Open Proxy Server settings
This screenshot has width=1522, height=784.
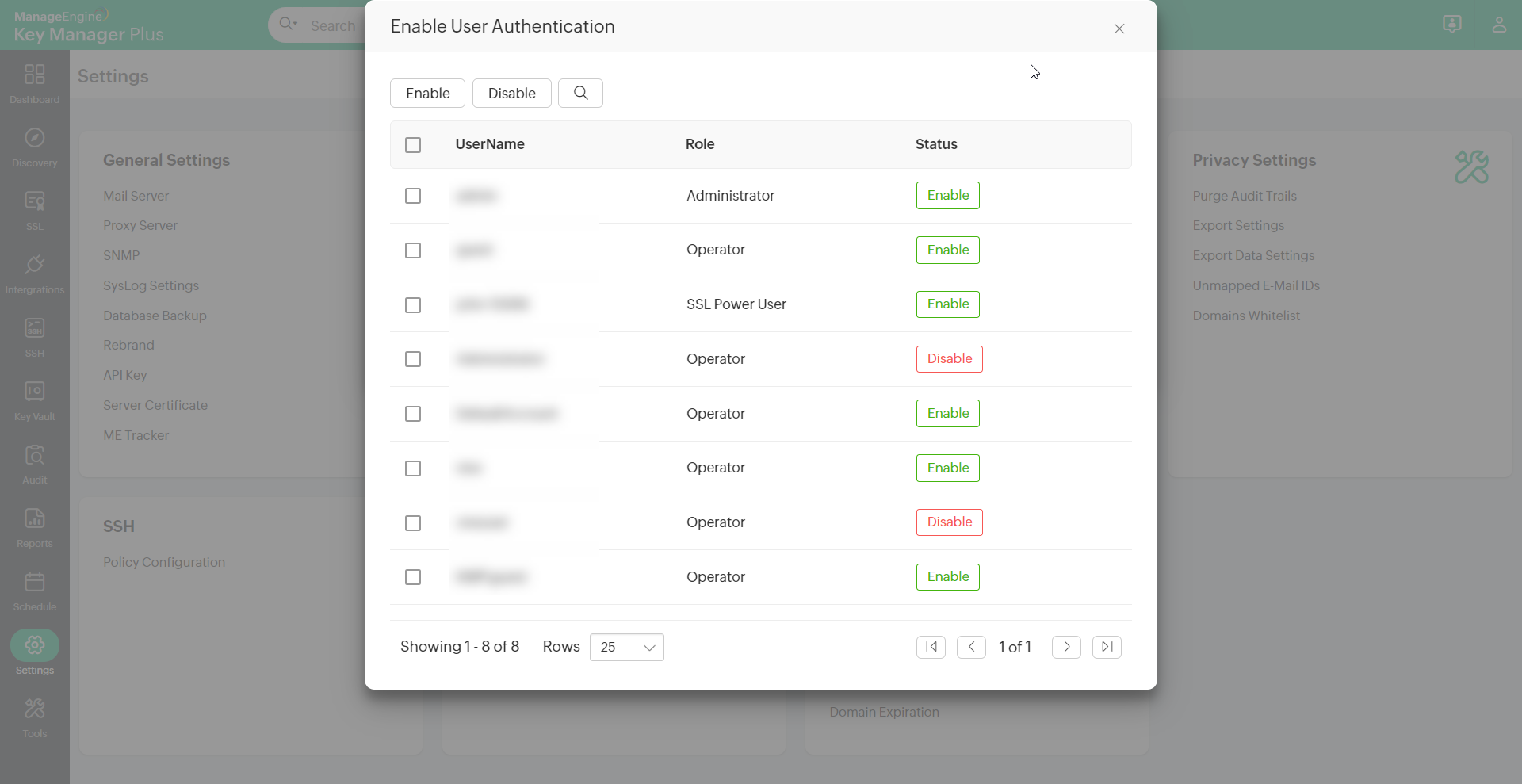pos(140,225)
